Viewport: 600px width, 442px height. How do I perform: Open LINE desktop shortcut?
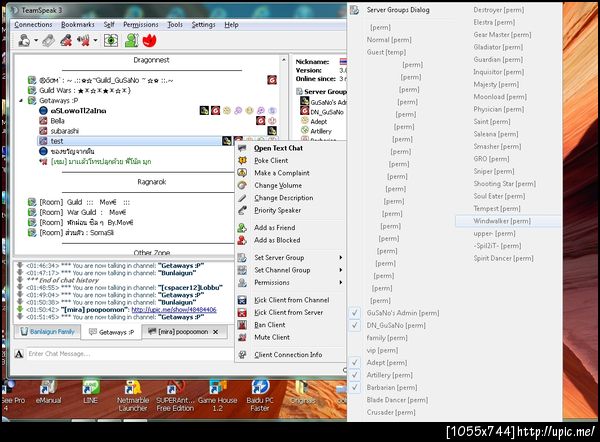(x=90, y=391)
